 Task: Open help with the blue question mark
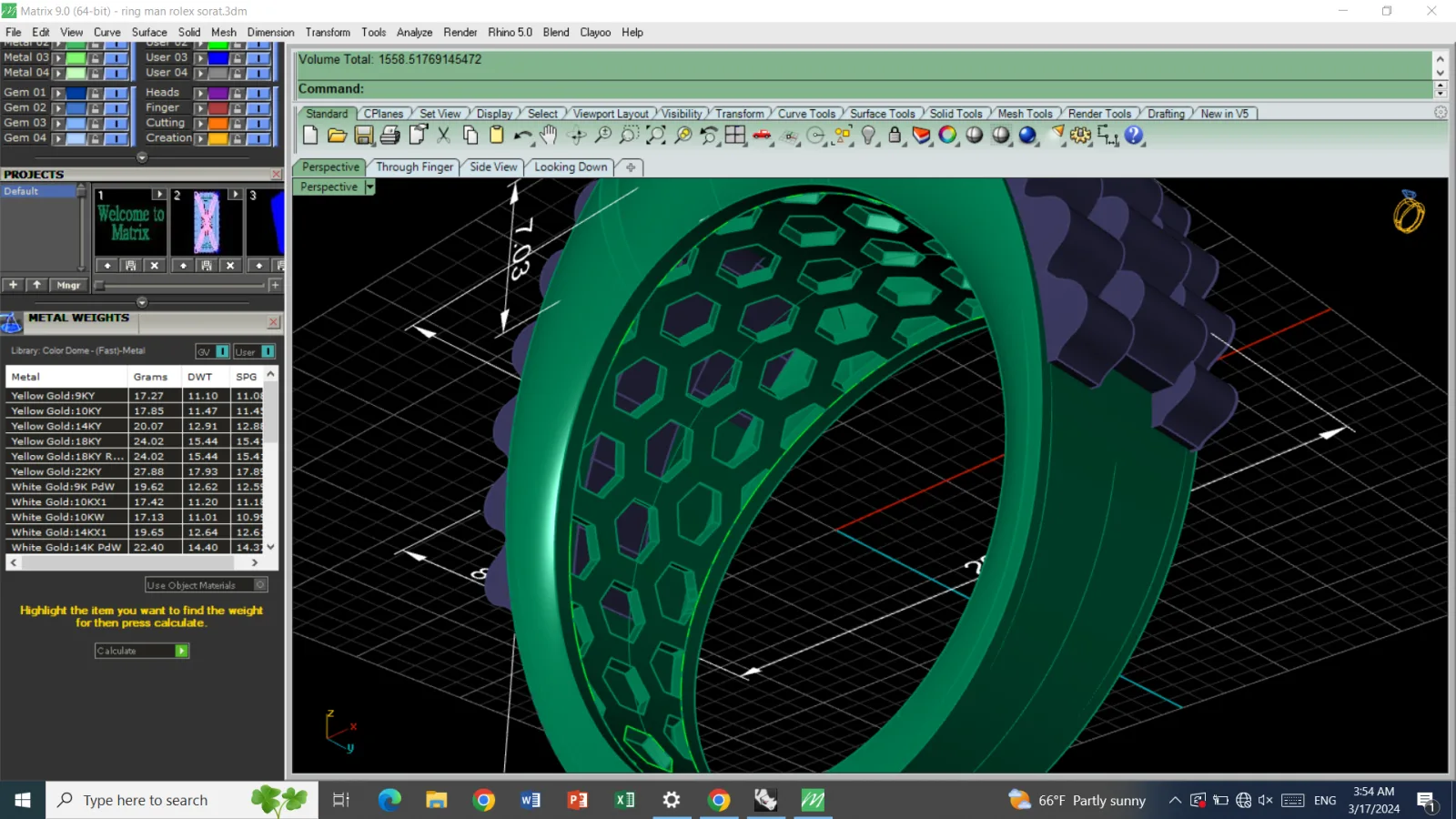coord(1134,136)
